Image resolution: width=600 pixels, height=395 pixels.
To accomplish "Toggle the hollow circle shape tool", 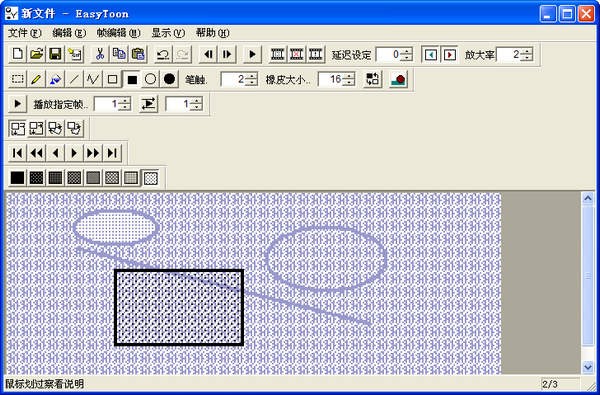I will click(151, 79).
